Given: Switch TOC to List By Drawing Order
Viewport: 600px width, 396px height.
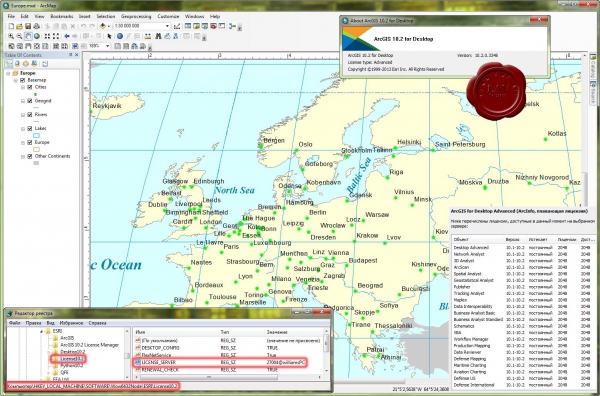Looking at the screenshot, I should click(8, 64).
